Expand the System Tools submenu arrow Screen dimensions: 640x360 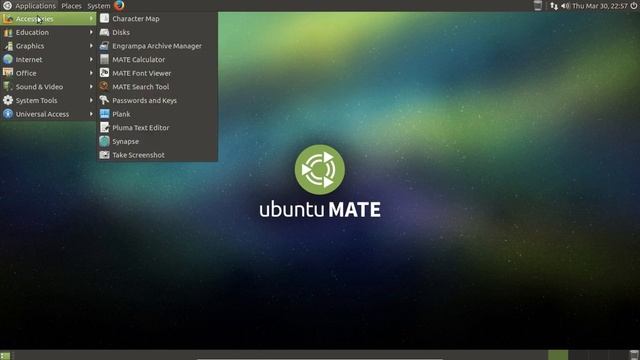[91, 100]
